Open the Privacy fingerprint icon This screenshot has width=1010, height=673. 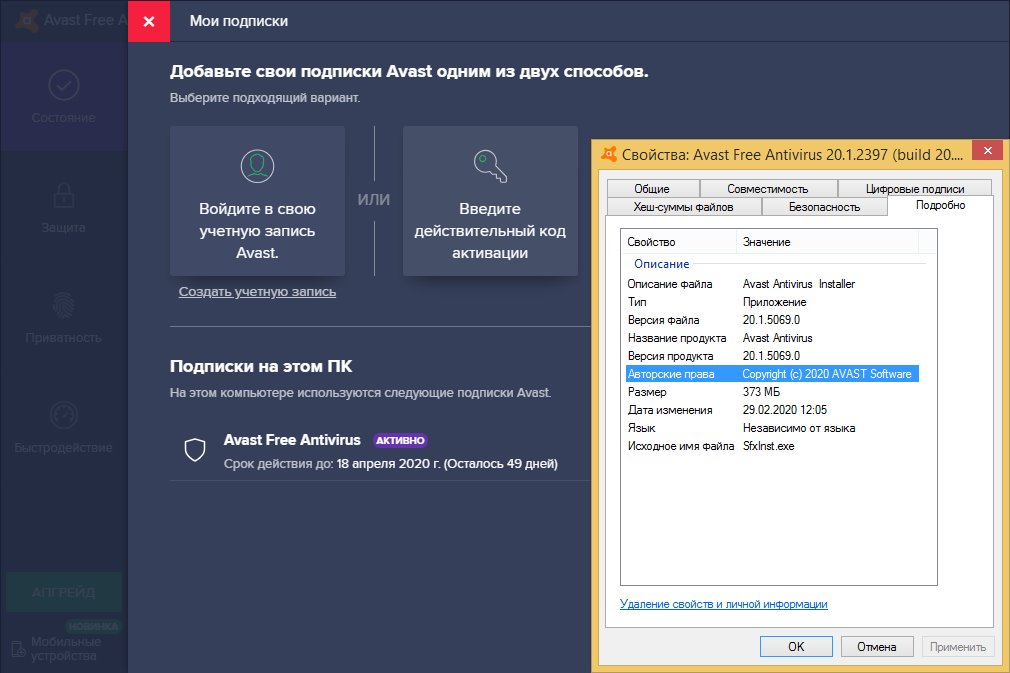64,304
